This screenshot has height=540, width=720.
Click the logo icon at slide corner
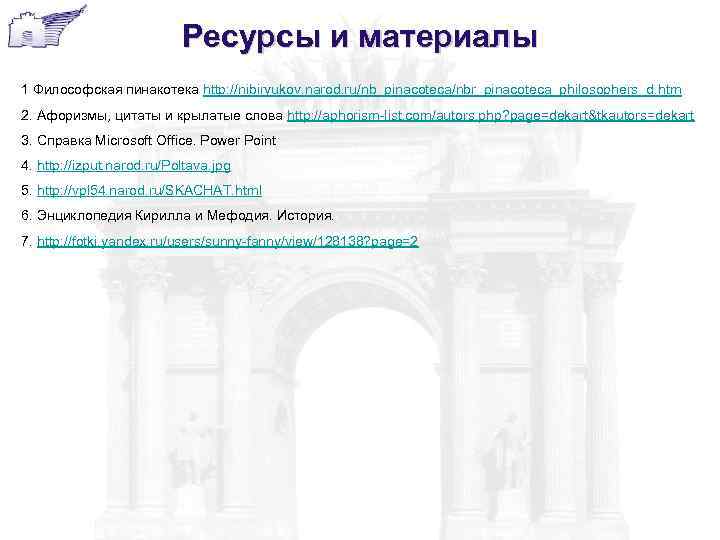[47, 26]
